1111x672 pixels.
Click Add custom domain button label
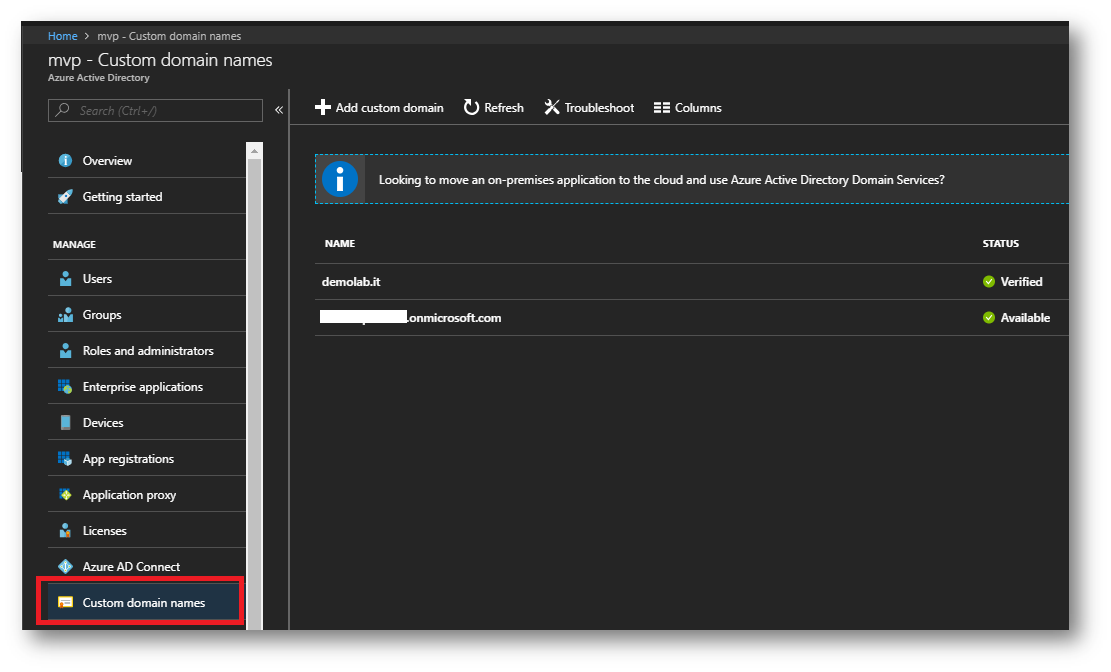389,108
